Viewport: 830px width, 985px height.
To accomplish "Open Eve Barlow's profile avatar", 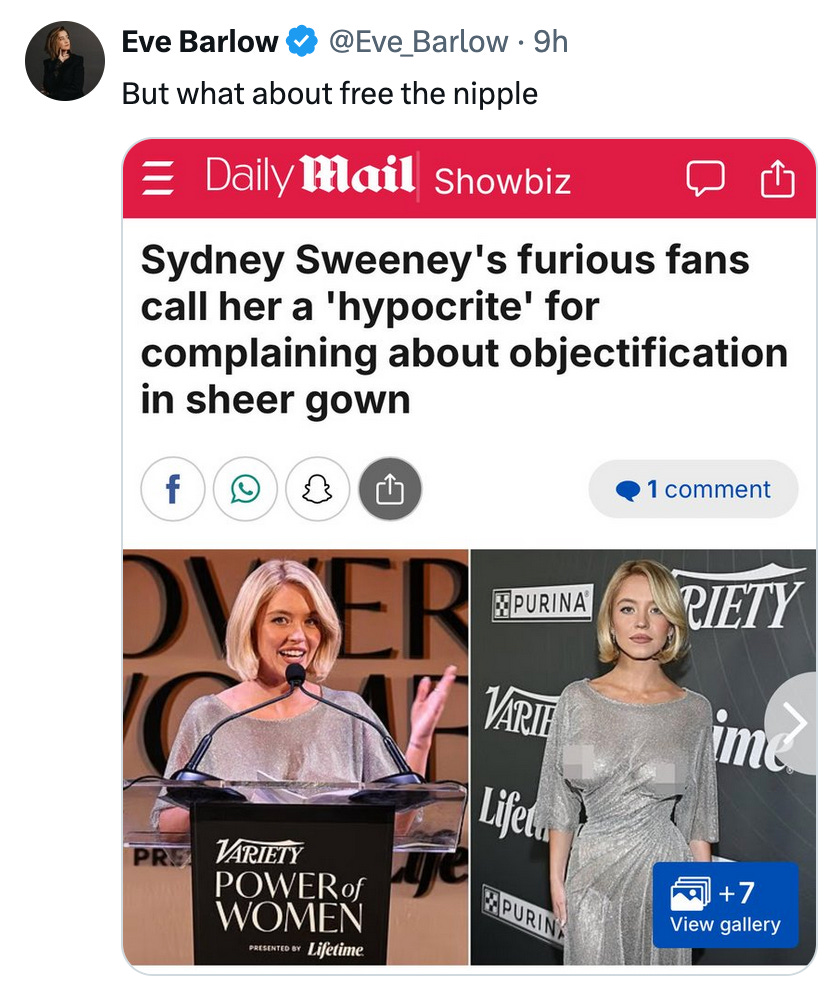I will (x=65, y=61).
